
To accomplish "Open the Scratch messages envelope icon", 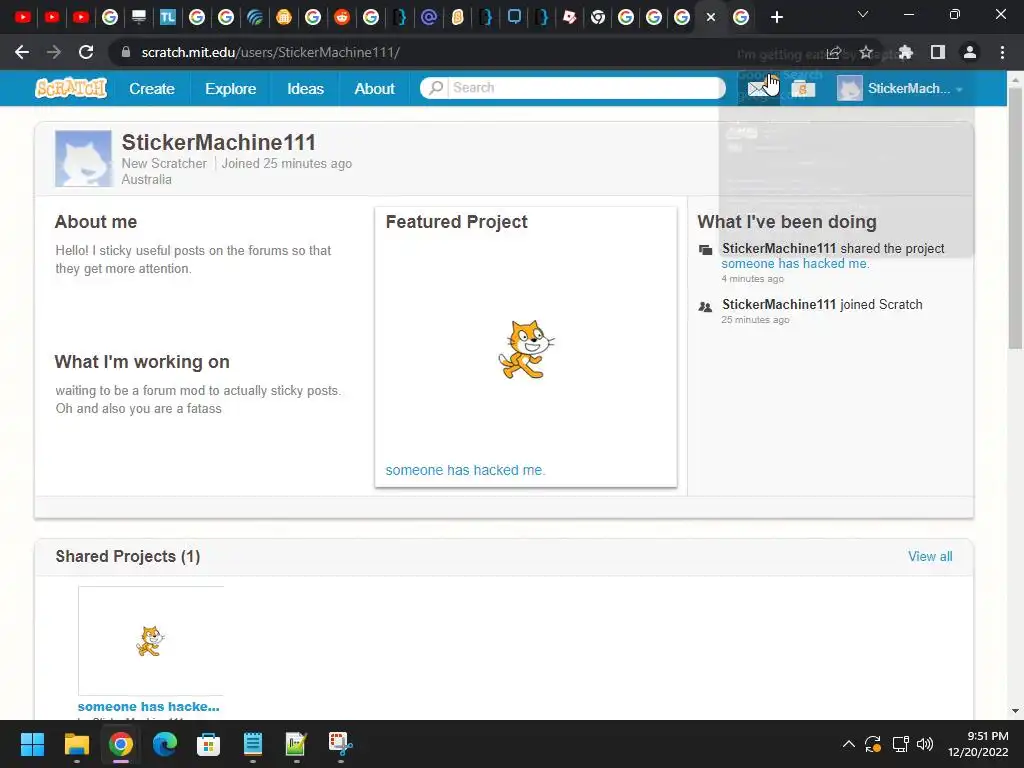I will click(x=758, y=89).
